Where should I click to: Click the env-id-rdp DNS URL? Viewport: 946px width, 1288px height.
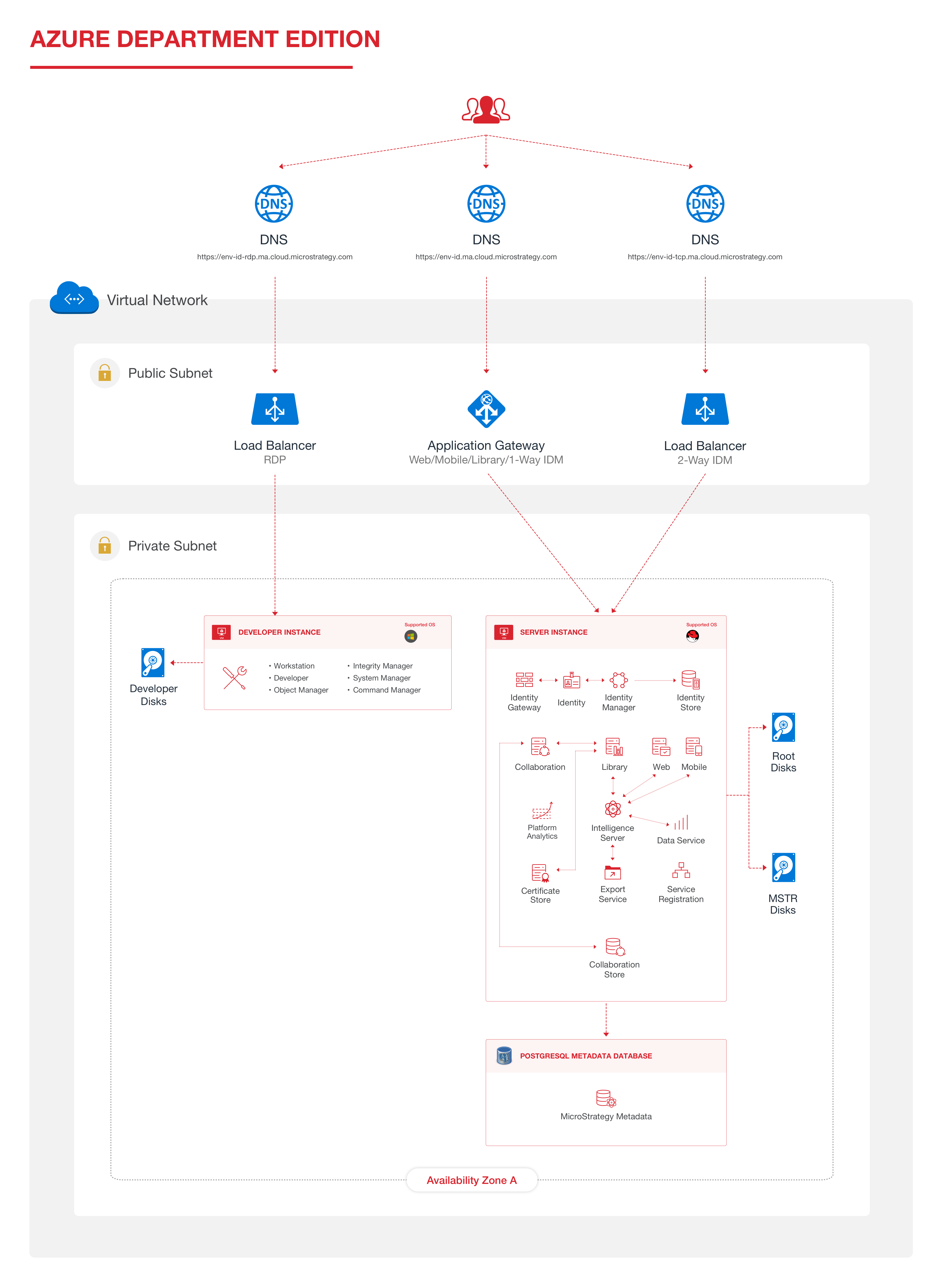(275, 257)
